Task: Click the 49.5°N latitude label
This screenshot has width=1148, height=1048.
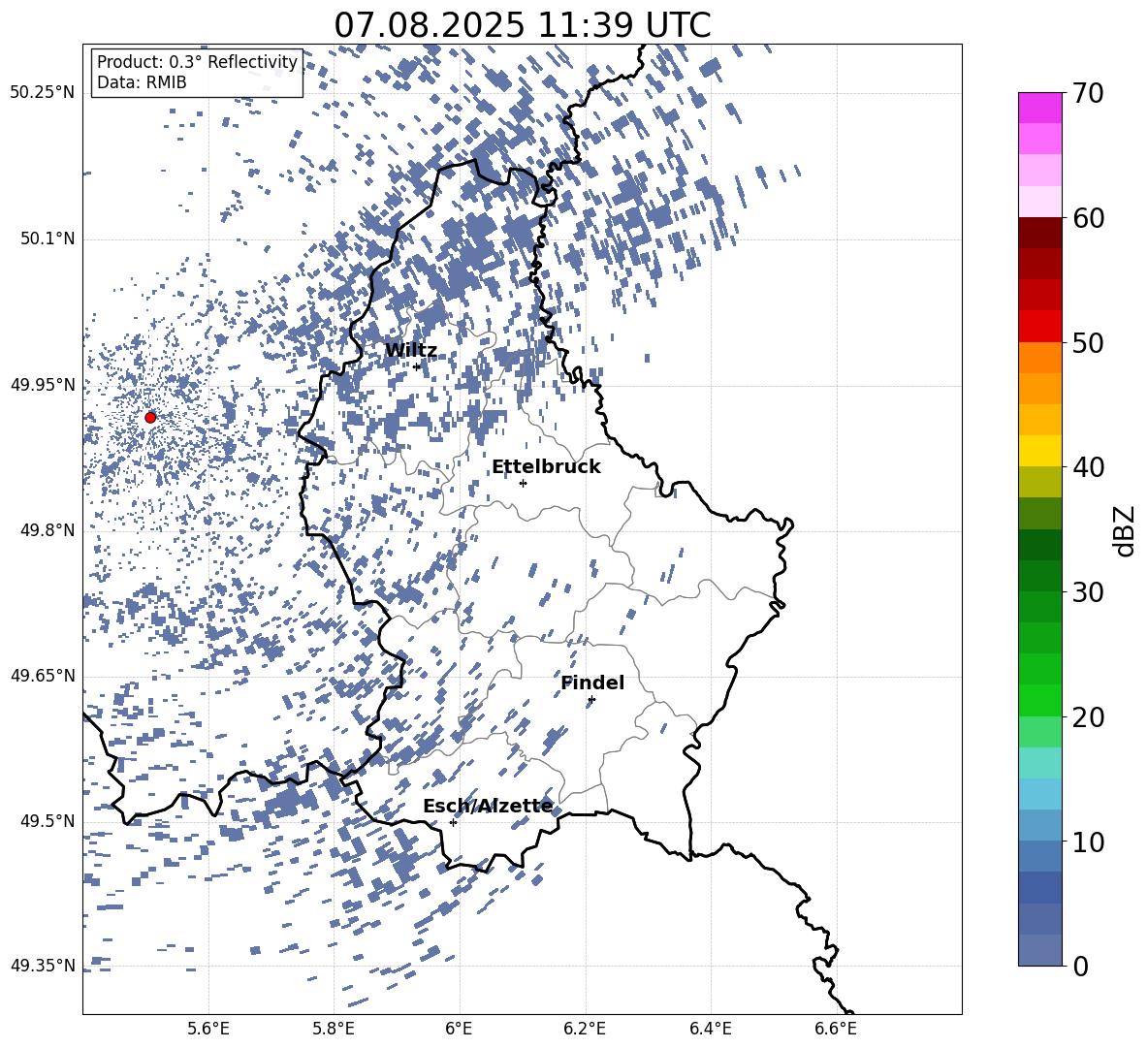Action: [x=48, y=821]
